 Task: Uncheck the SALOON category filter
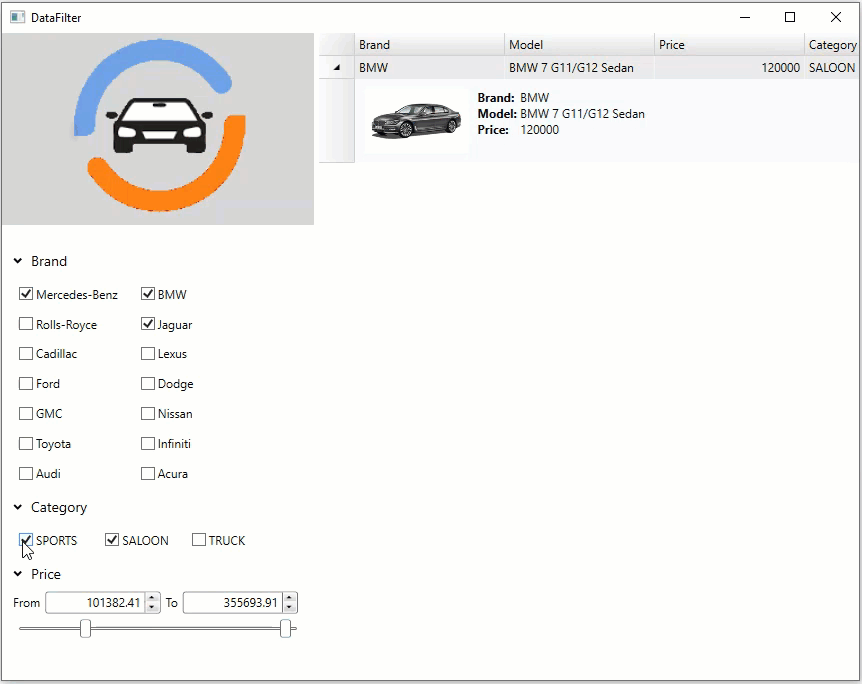112,540
